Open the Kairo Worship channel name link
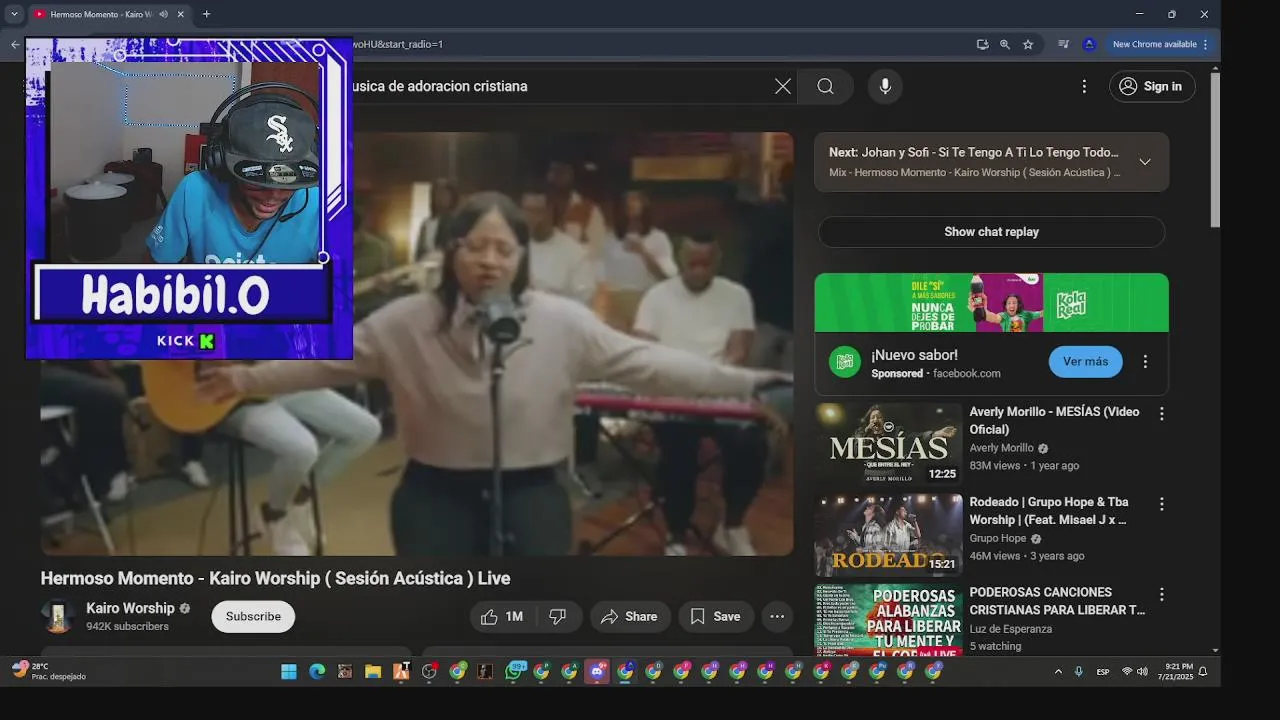Screen dimensions: 1280x720 click(x=130, y=608)
